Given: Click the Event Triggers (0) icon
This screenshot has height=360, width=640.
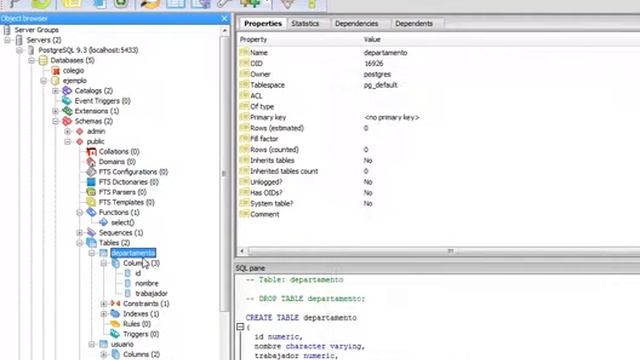Looking at the screenshot, I should (67, 101).
